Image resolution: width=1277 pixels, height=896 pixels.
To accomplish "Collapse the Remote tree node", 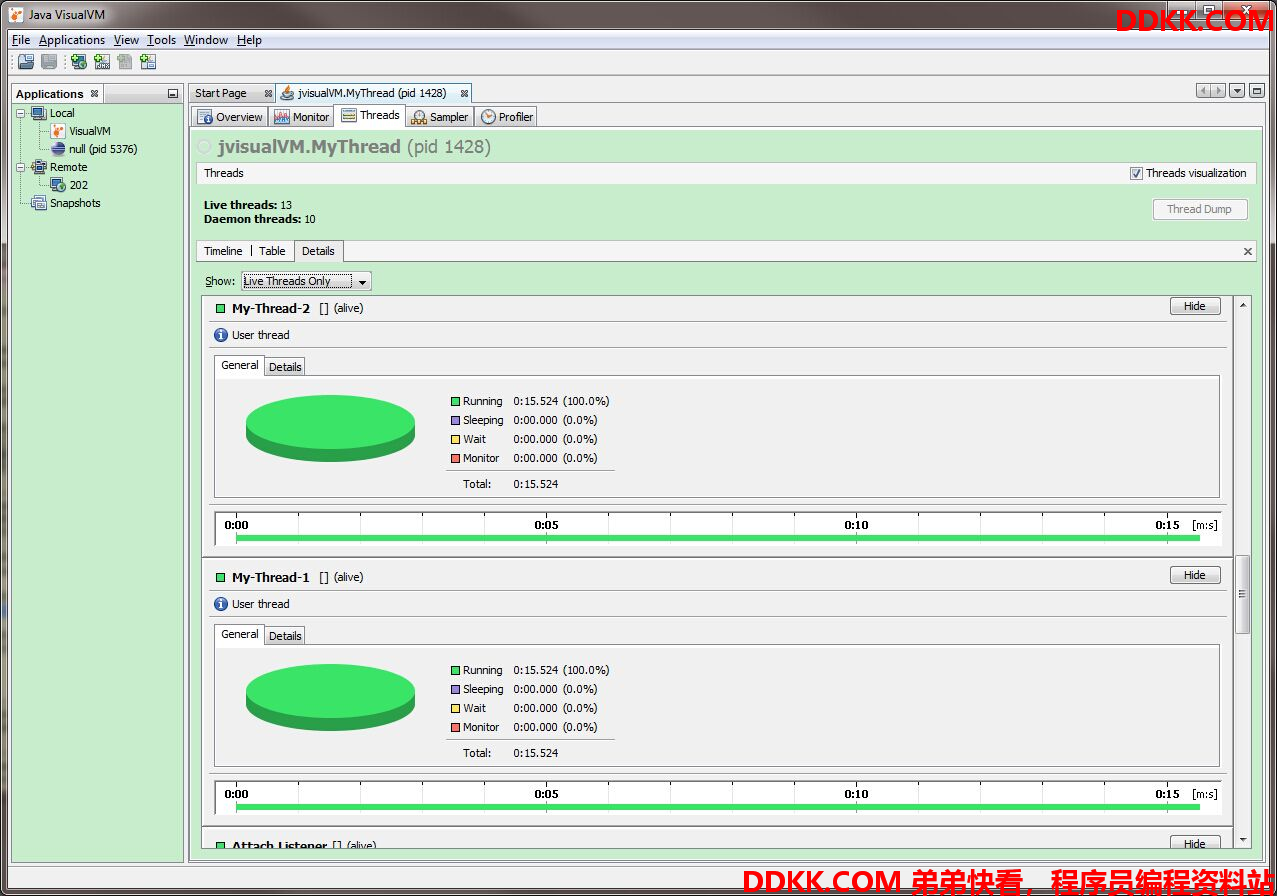I will pyautogui.click(x=21, y=167).
